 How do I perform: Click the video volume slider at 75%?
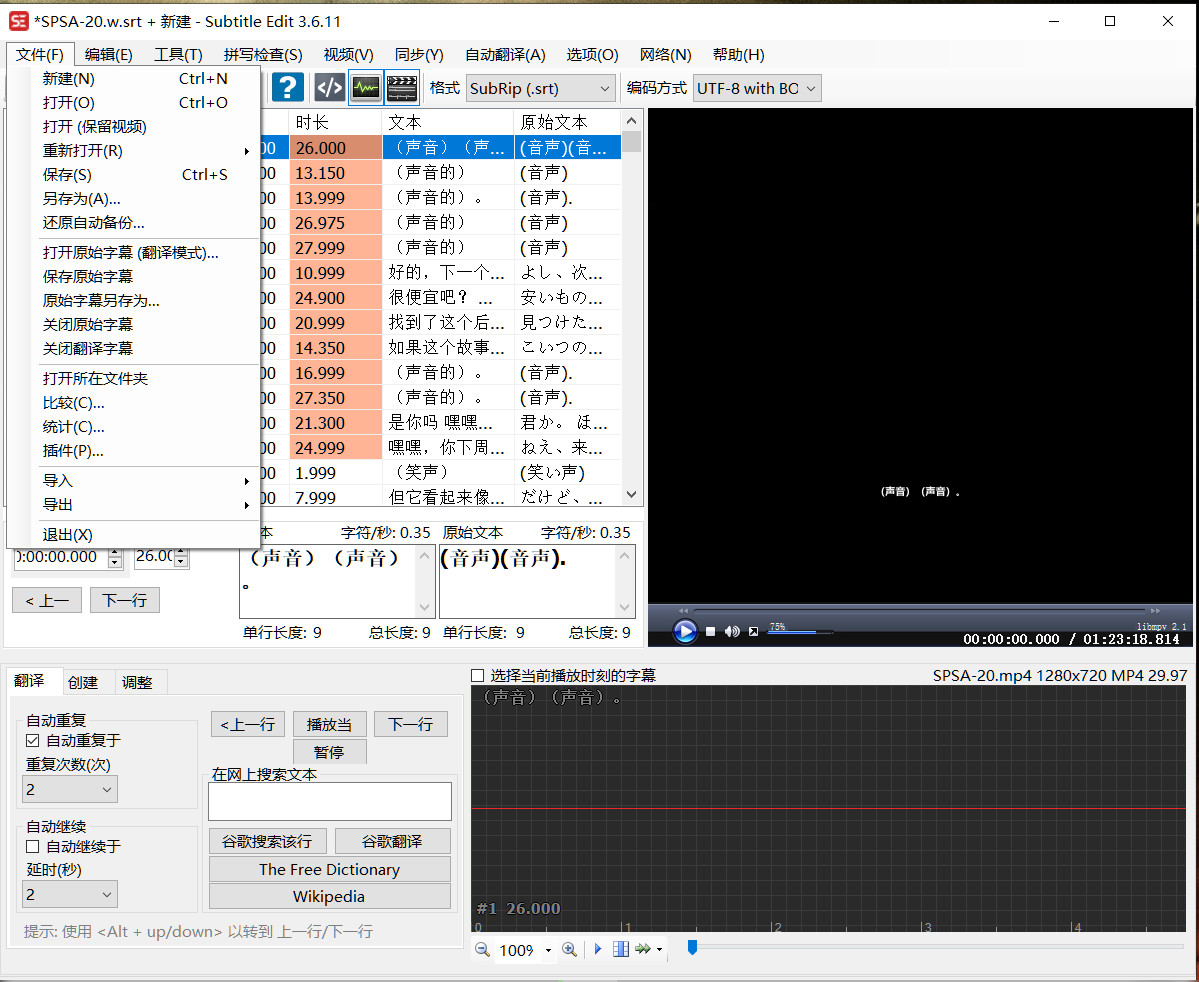pyautogui.click(x=800, y=632)
